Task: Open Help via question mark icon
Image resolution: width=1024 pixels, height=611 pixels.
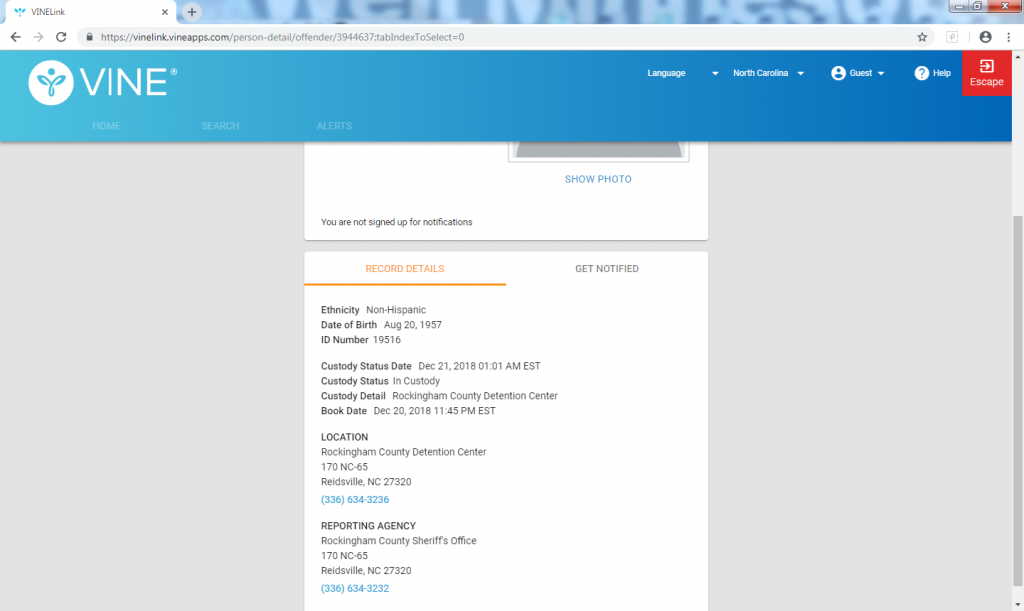Action: point(921,73)
